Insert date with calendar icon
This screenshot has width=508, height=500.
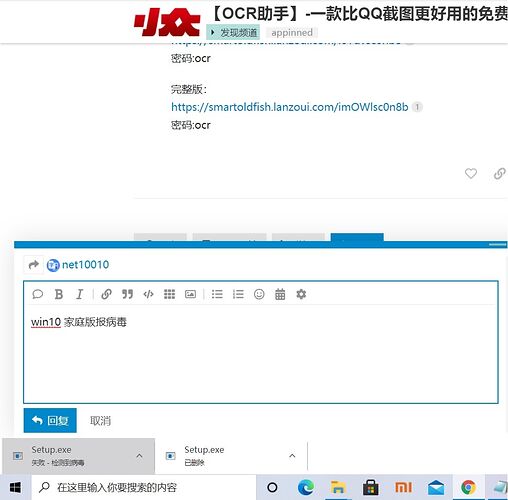pyautogui.click(x=280, y=294)
